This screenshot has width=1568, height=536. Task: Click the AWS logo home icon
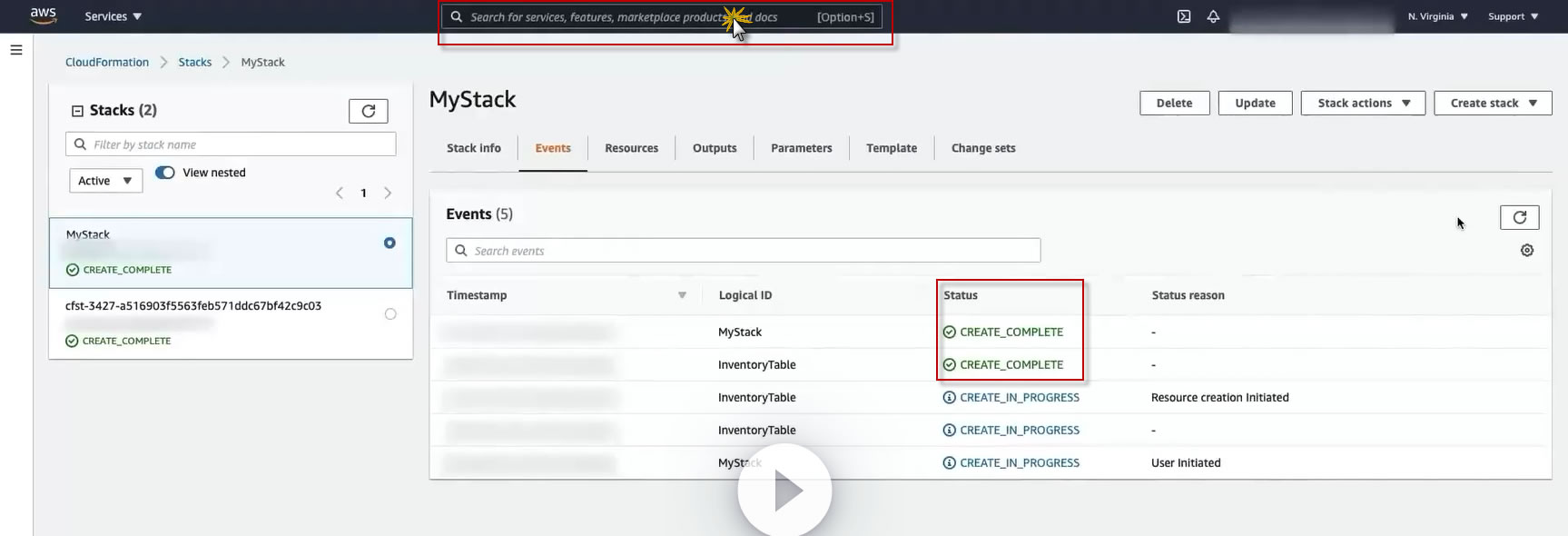(43, 15)
